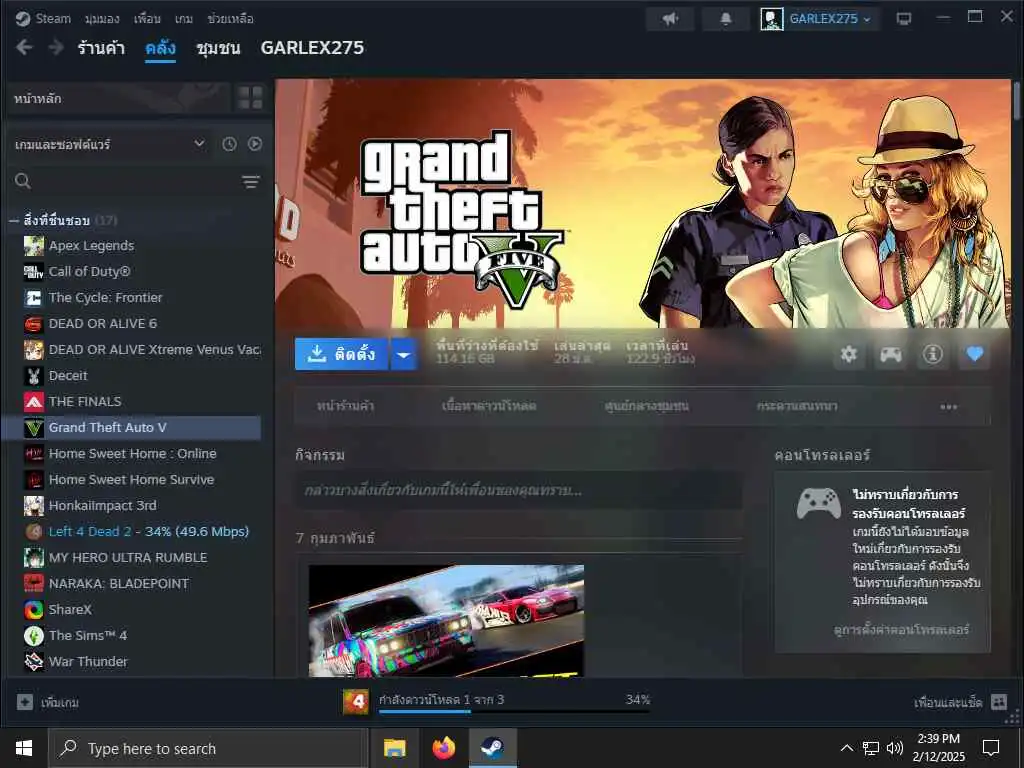The width and height of the screenshot is (1024, 768).
Task: Open the Steam announcements megaphone icon
Action: coord(669,19)
